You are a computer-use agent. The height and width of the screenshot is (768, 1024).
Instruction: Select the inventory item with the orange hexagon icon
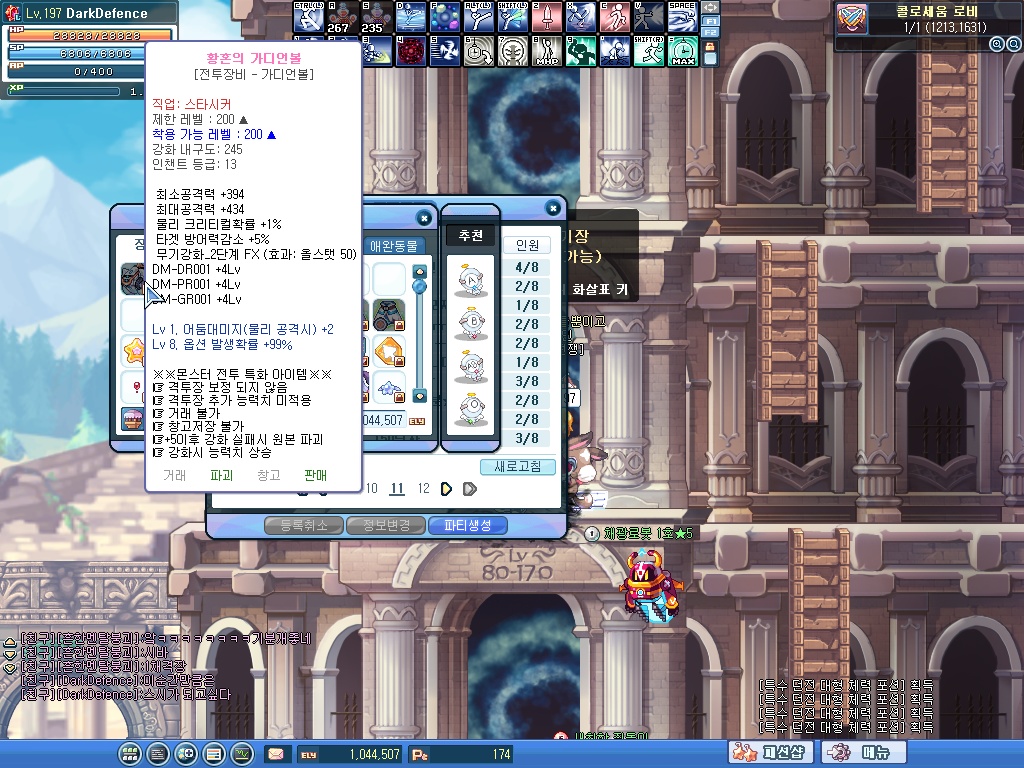click(389, 350)
